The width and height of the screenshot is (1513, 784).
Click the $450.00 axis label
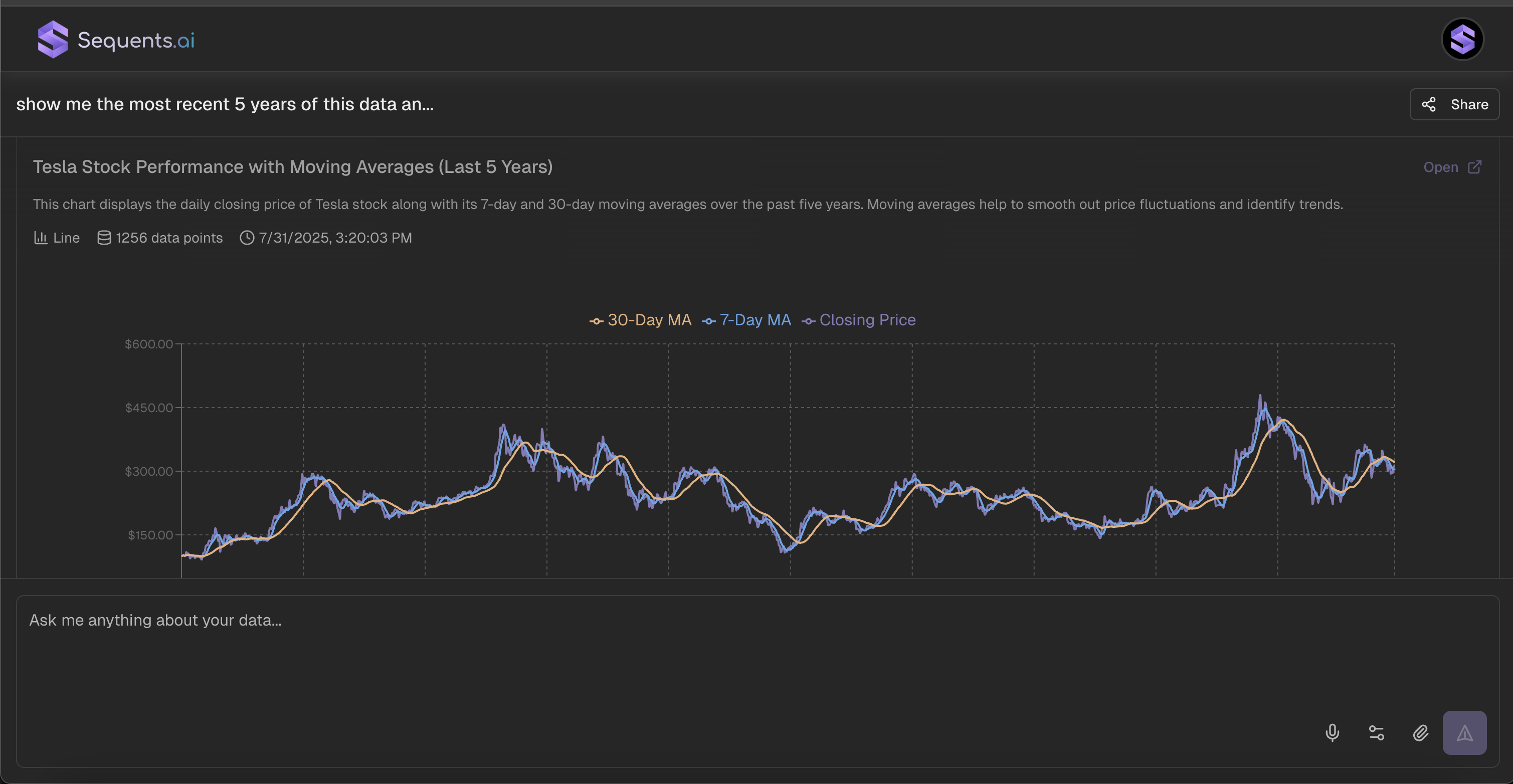point(149,408)
